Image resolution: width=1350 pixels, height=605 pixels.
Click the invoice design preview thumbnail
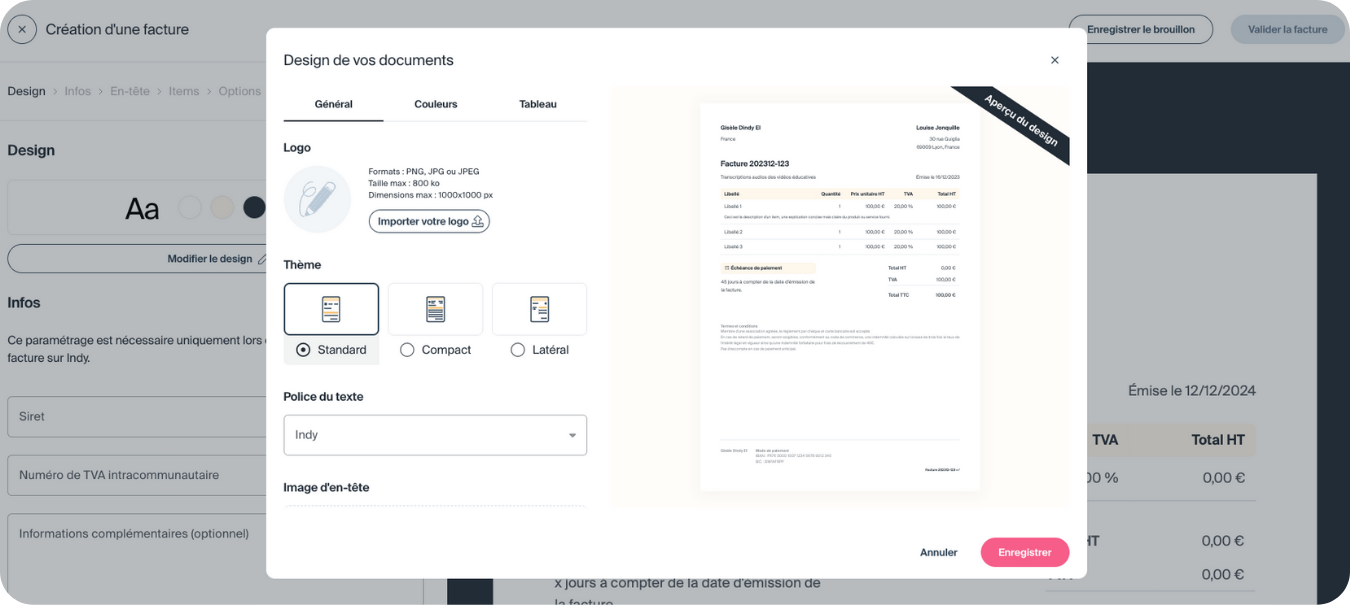tap(839, 297)
